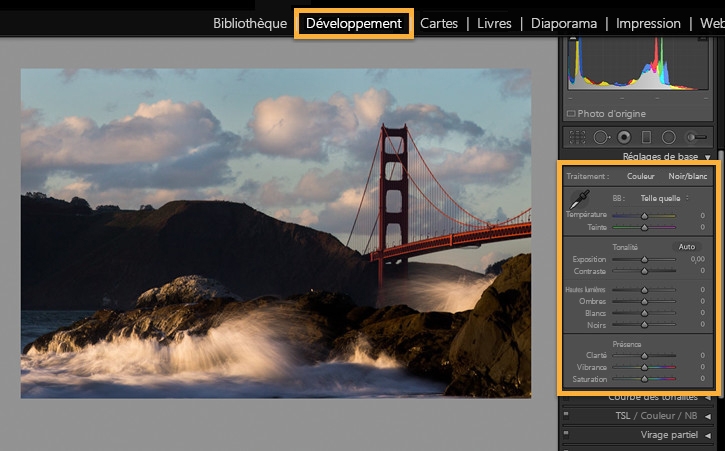The width and height of the screenshot is (725, 451).
Task: Switch to the Cartes module
Action: tap(439, 23)
